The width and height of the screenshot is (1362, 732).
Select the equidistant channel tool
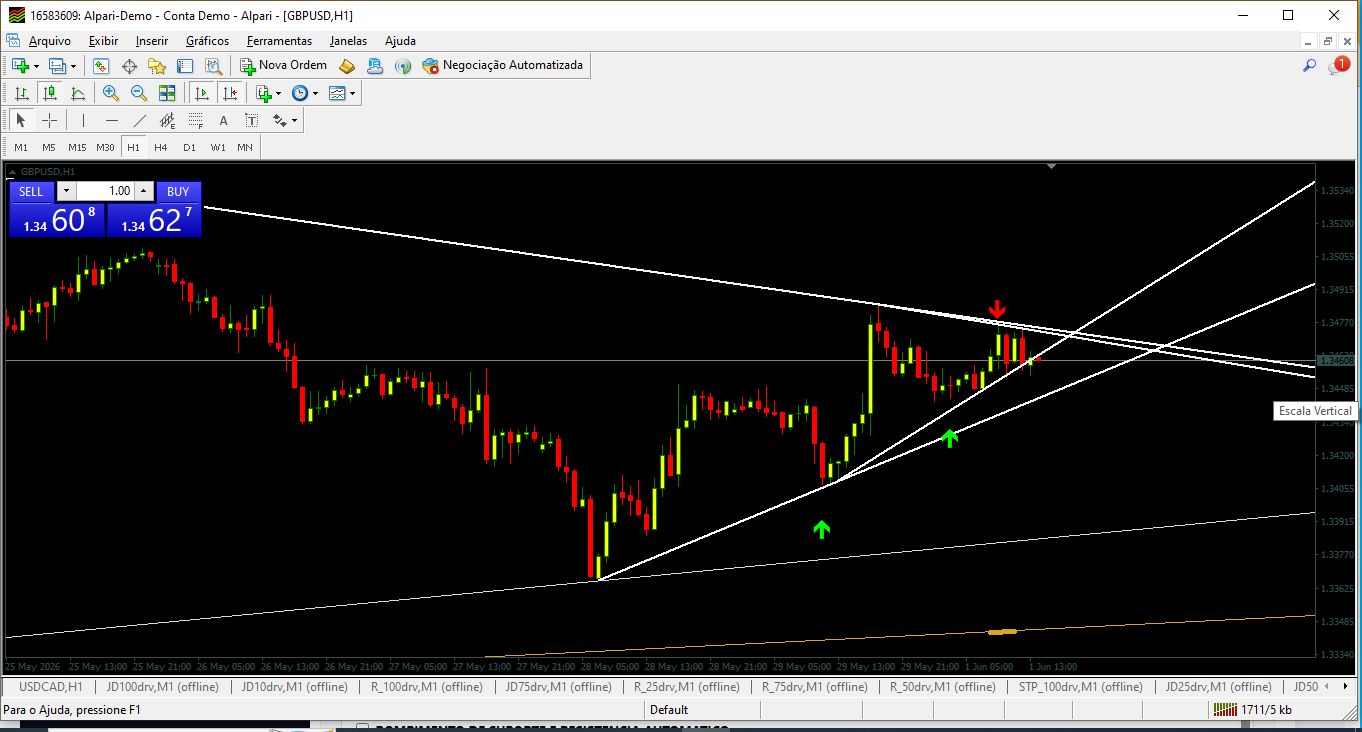click(x=167, y=121)
